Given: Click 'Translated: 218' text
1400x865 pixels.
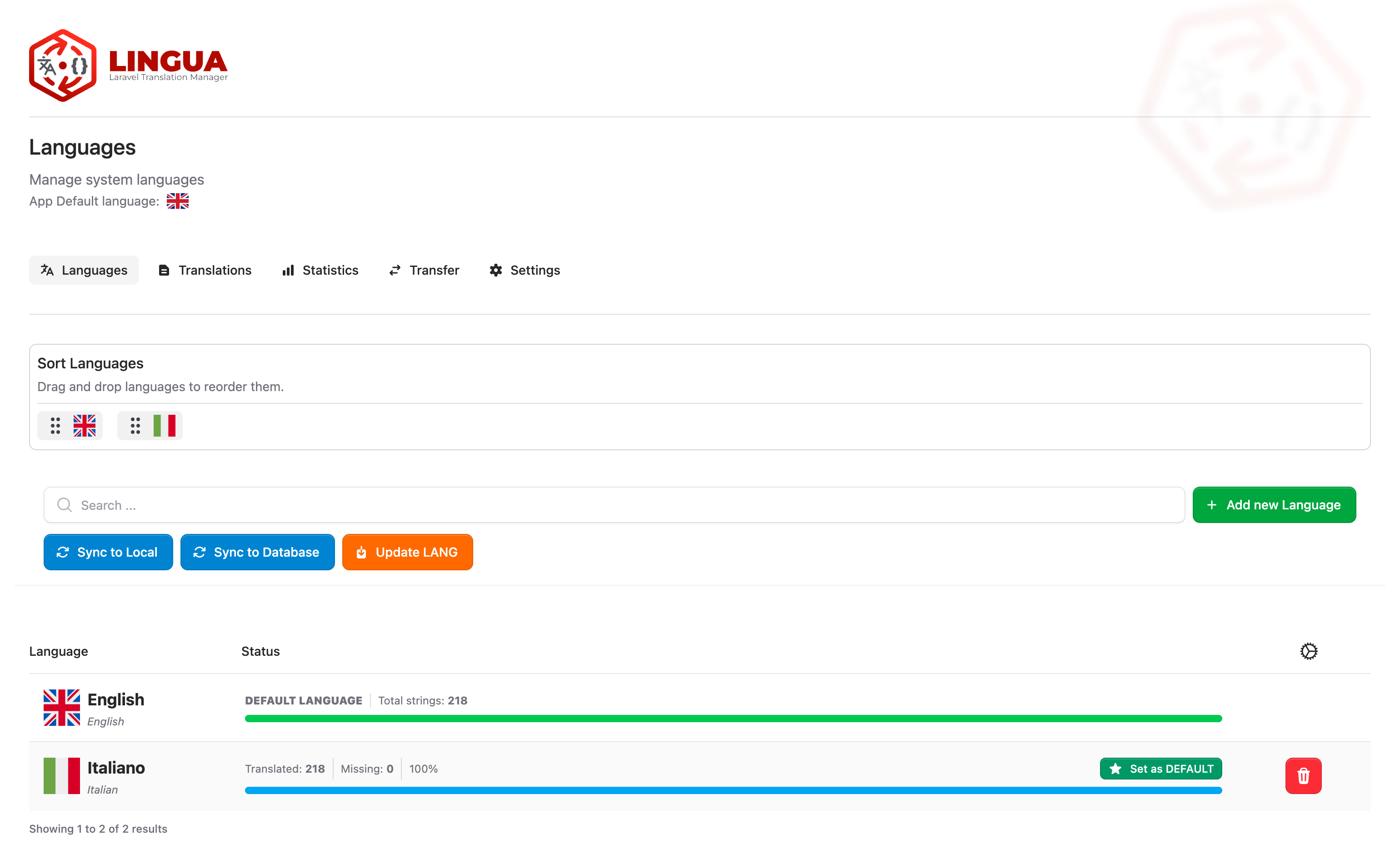Looking at the screenshot, I should coord(285,769).
